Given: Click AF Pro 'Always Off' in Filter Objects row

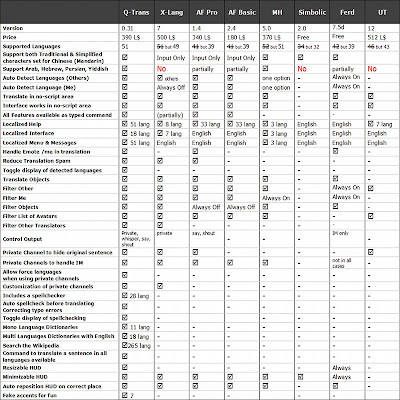Looking at the screenshot, I should (206, 207).
